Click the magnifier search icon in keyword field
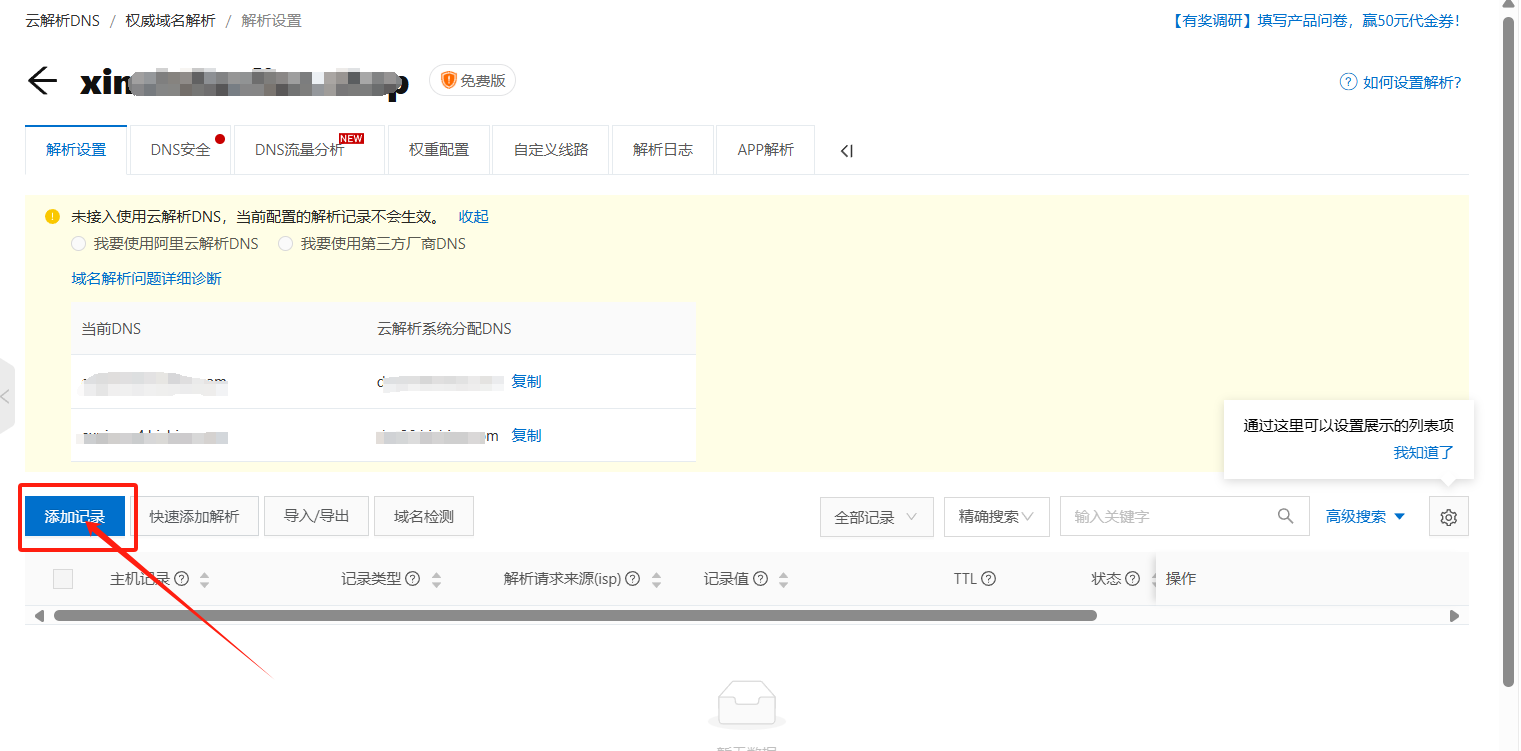This screenshot has height=751, width=1521. (1286, 516)
